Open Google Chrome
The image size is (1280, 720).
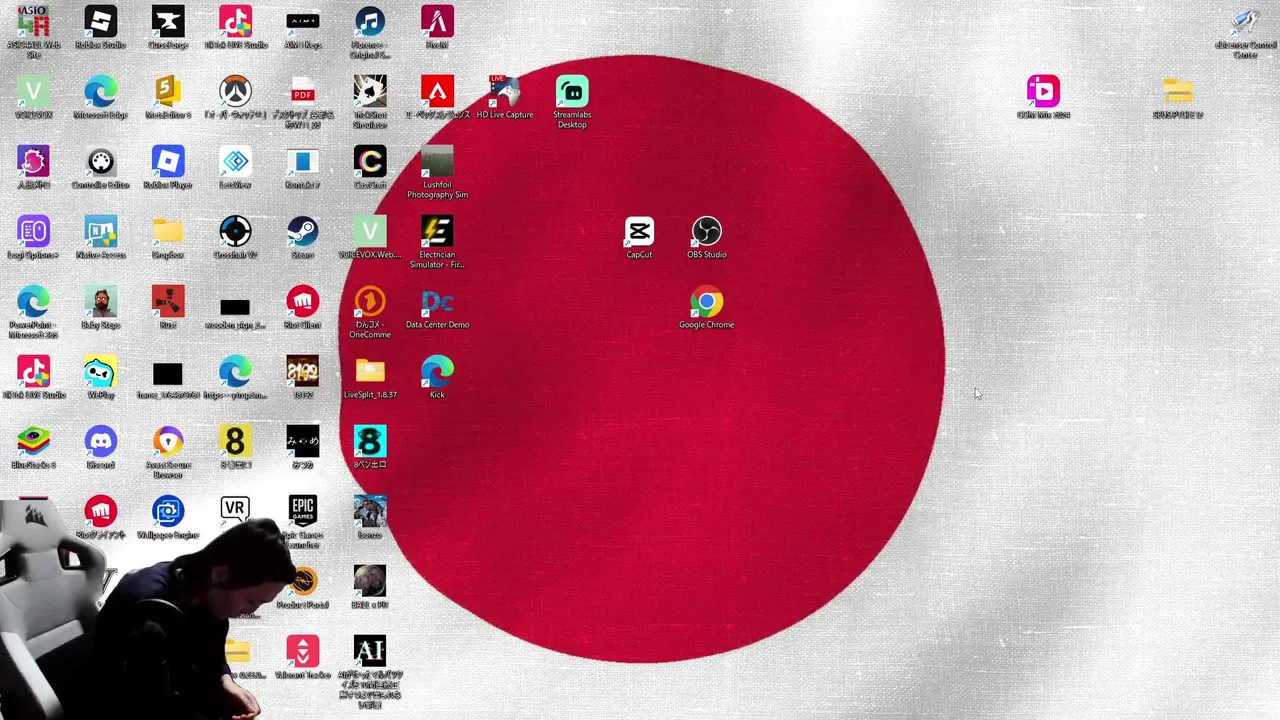707,302
